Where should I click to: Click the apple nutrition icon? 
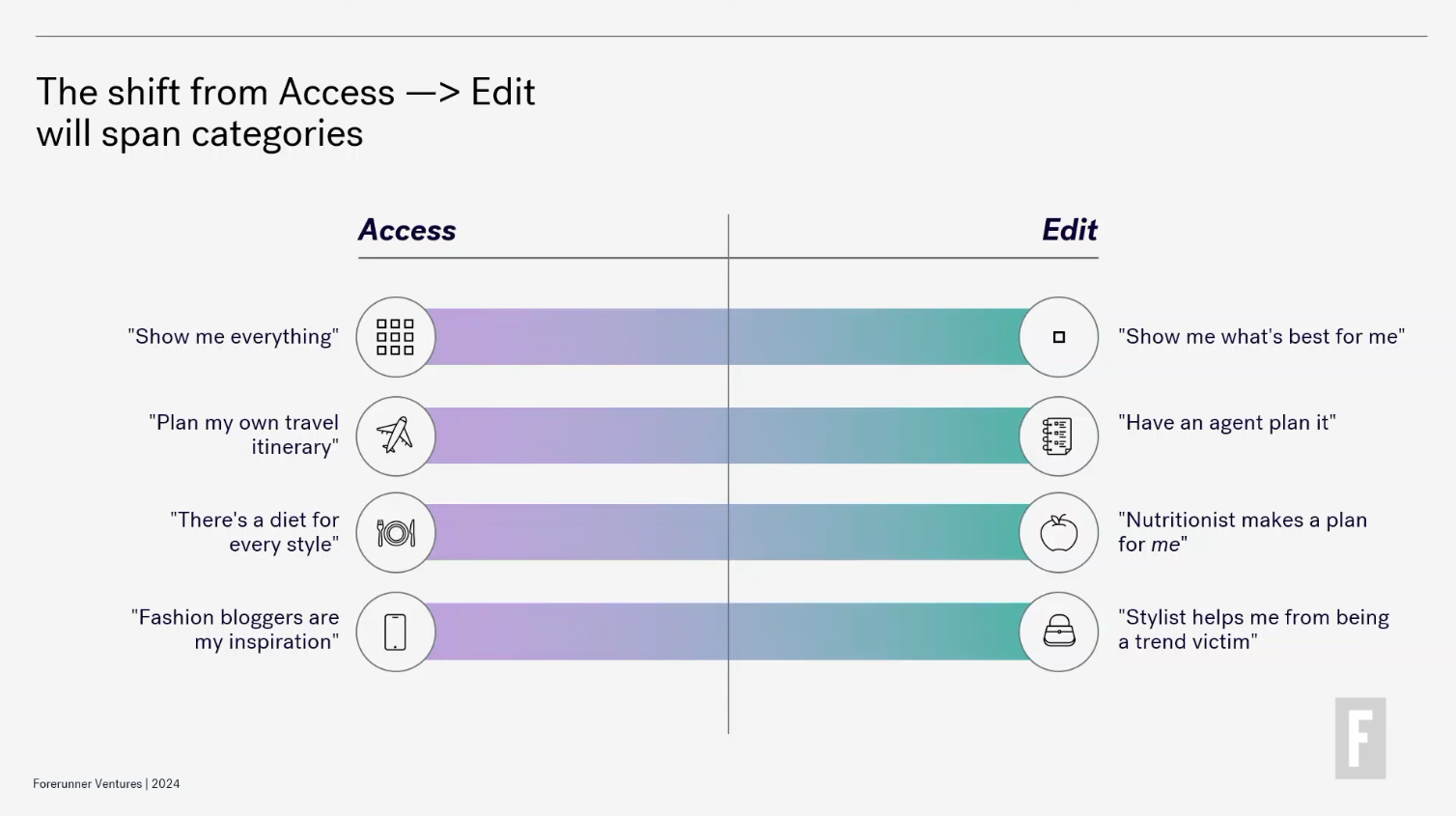1059,533
